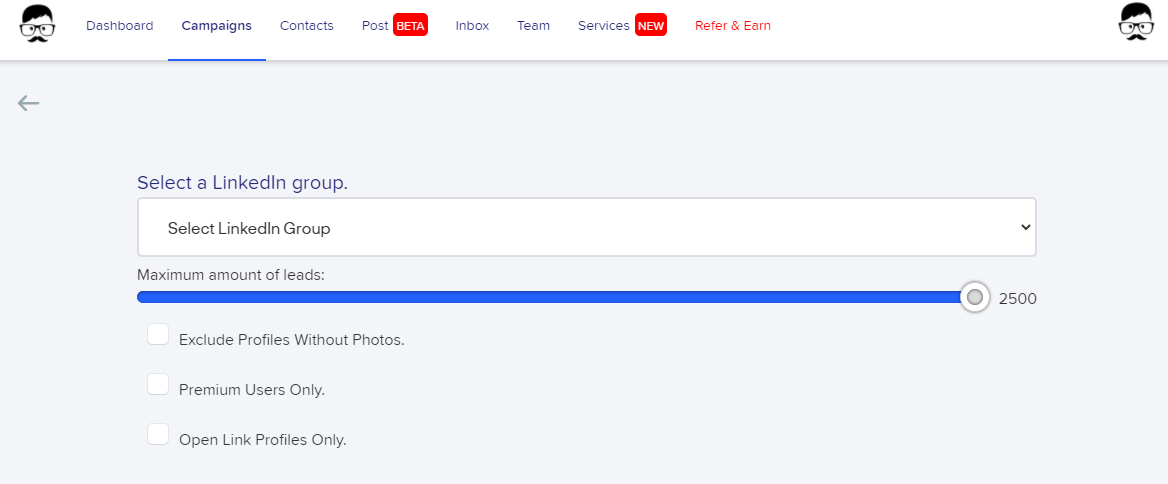
Task: Open the profile avatar at top right
Action: (1136, 22)
